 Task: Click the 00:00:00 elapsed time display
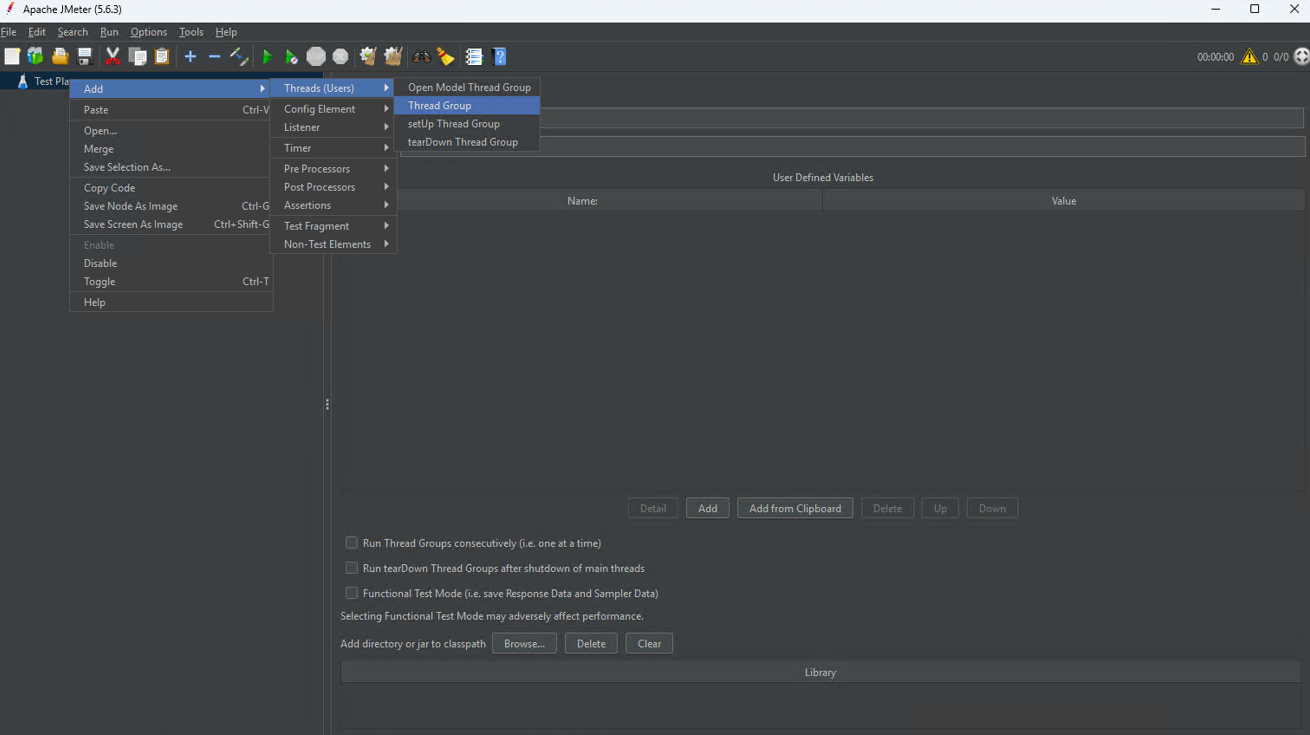(x=1215, y=57)
